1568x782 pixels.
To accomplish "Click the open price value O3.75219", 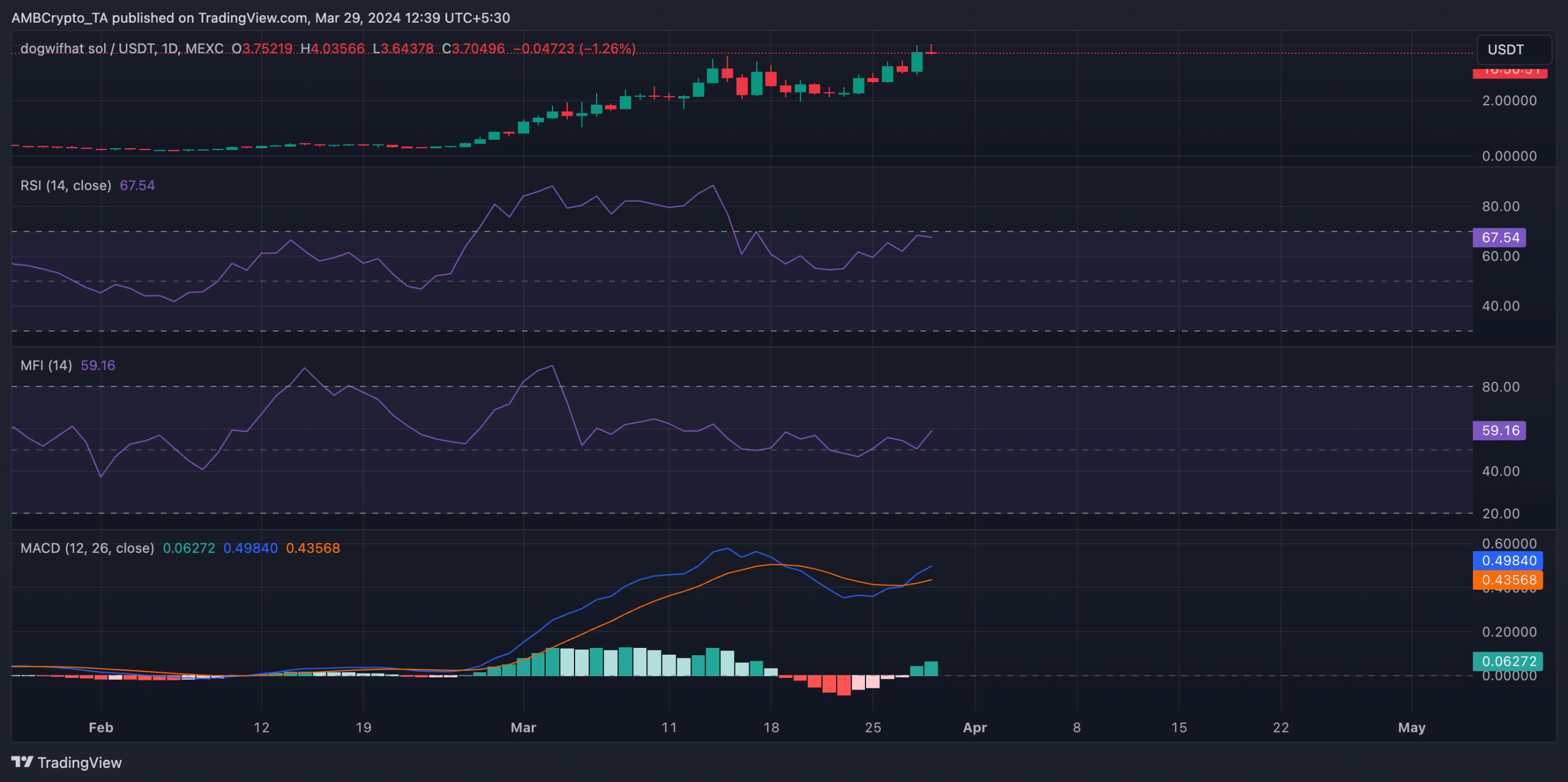I will [262, 48].
